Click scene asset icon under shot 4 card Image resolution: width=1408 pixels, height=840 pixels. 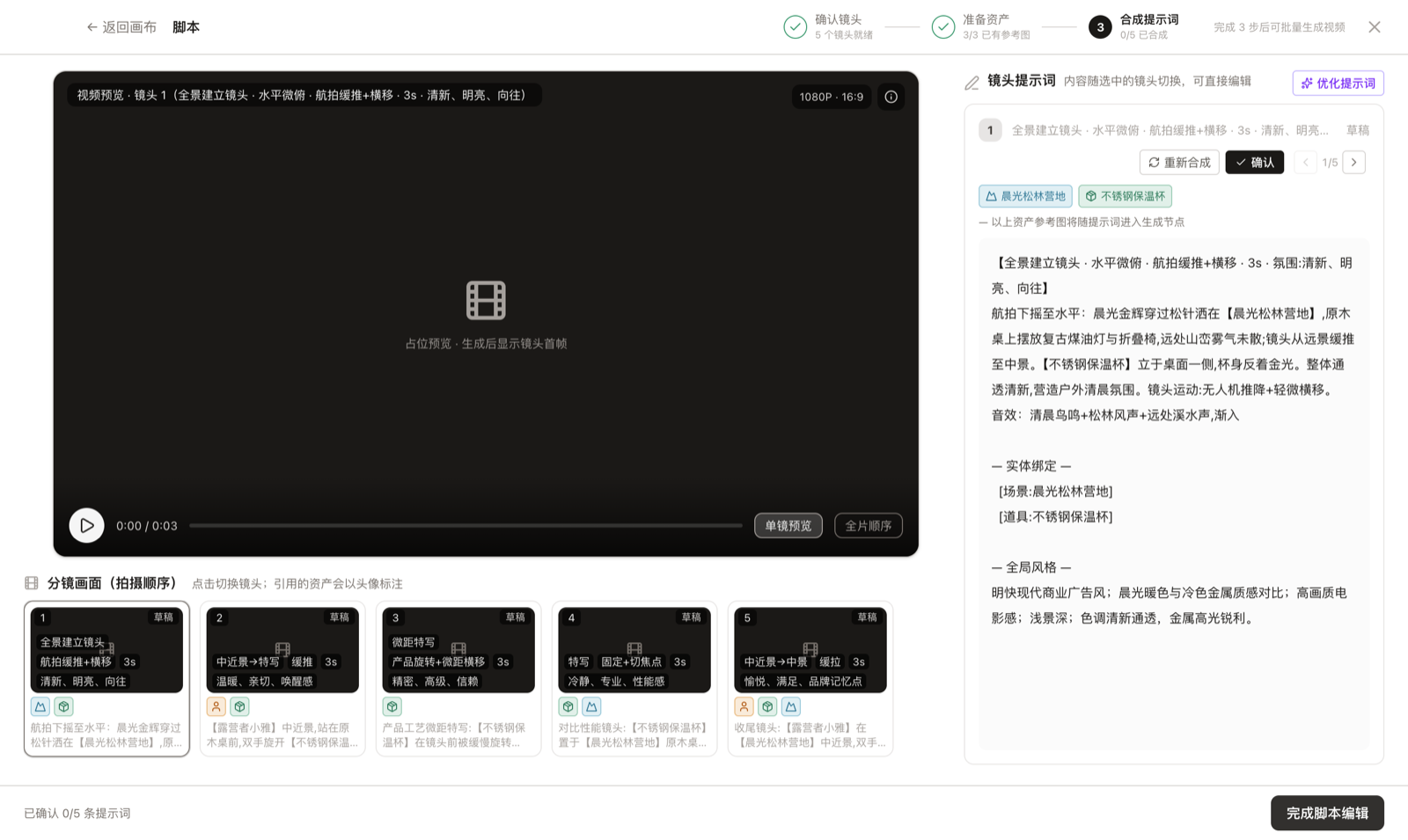pos(592,706)
